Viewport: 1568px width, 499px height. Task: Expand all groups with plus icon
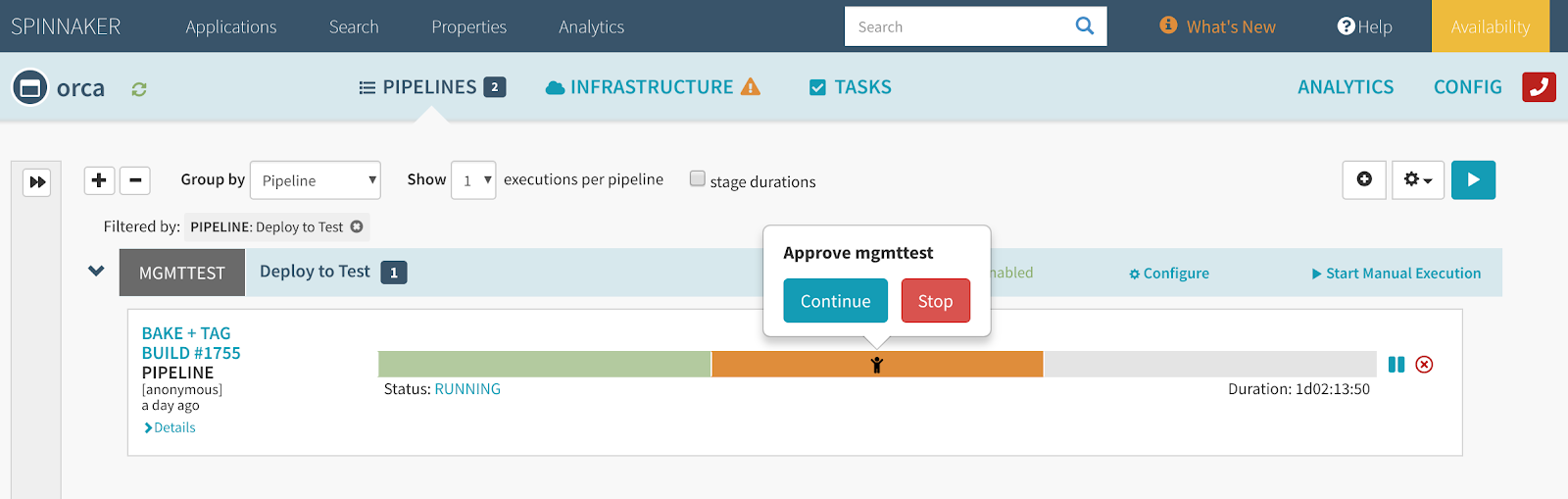tap(99, 180)
